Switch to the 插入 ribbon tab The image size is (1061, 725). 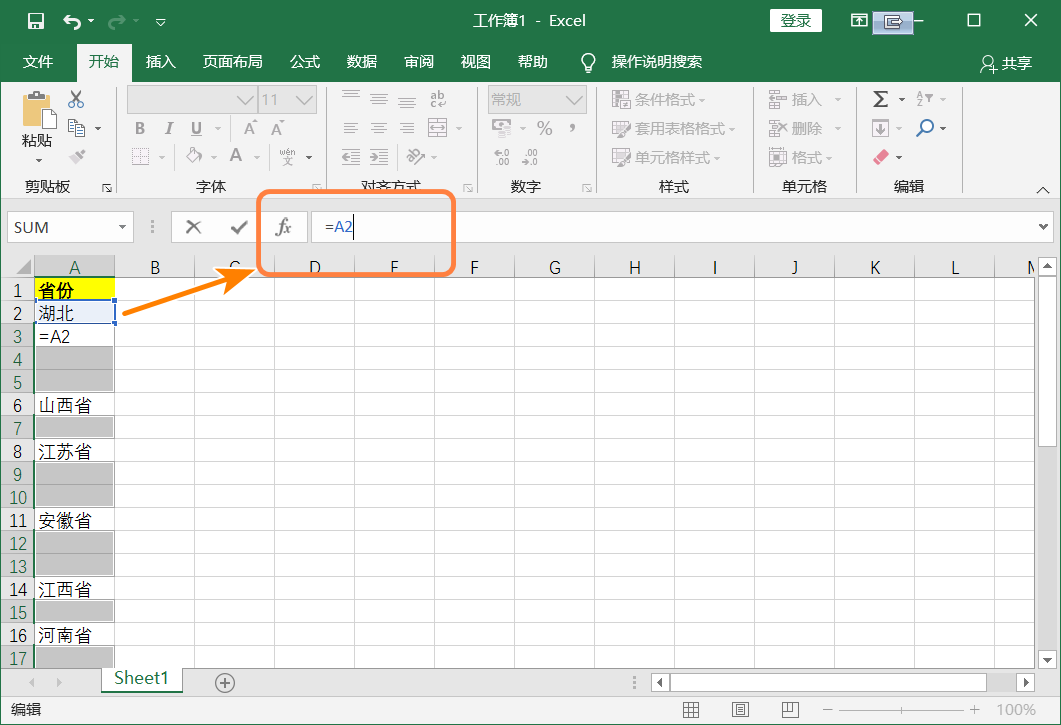tap(160, 62)
